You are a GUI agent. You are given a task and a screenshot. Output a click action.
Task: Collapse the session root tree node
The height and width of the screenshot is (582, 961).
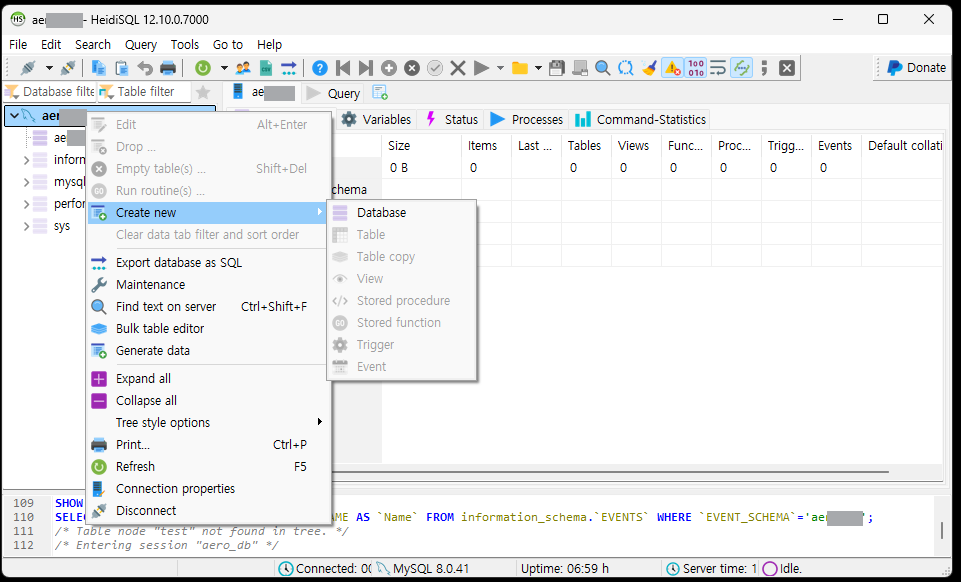point(14,115)
